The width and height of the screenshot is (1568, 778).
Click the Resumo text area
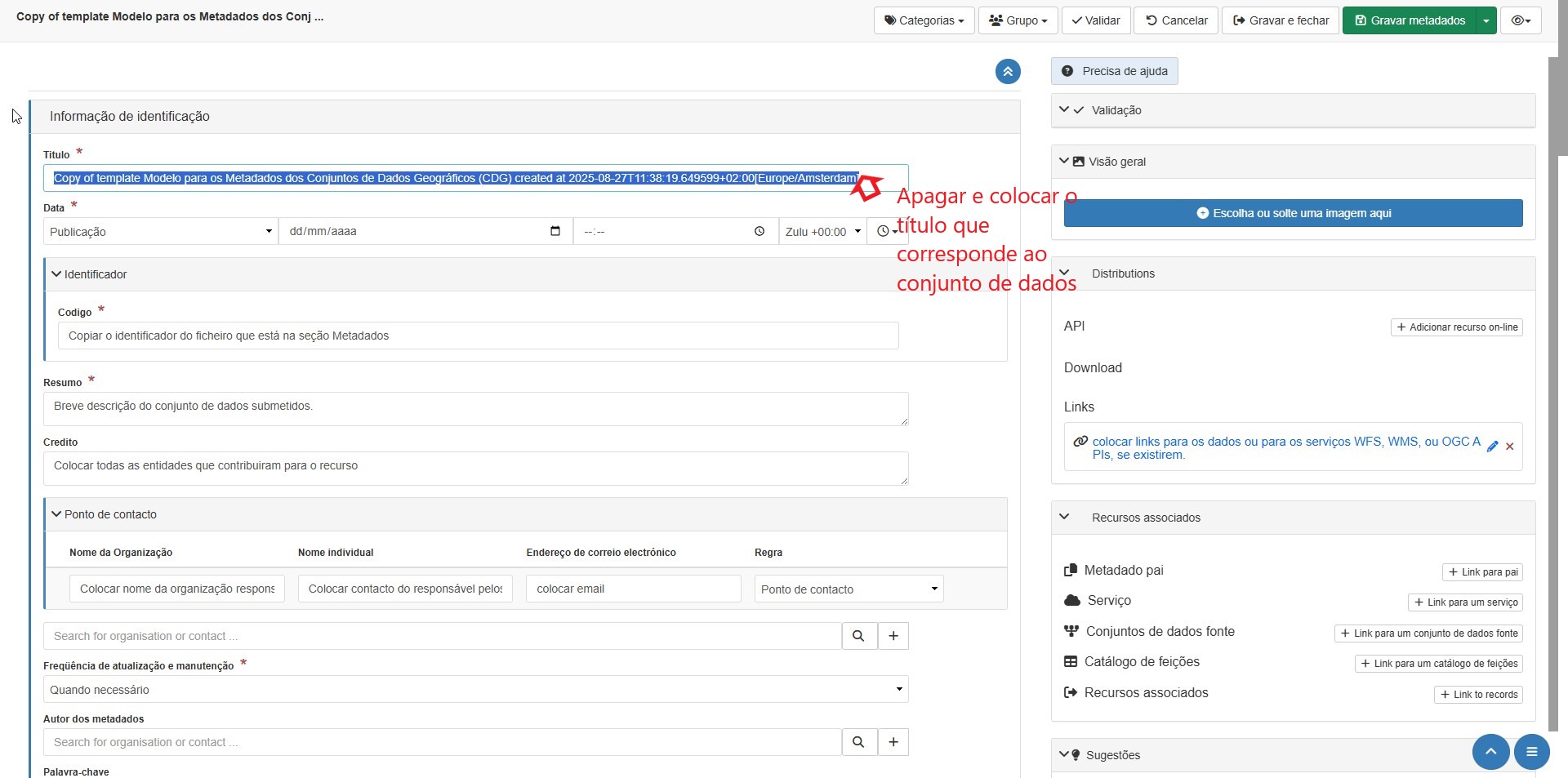click(475, 408)
